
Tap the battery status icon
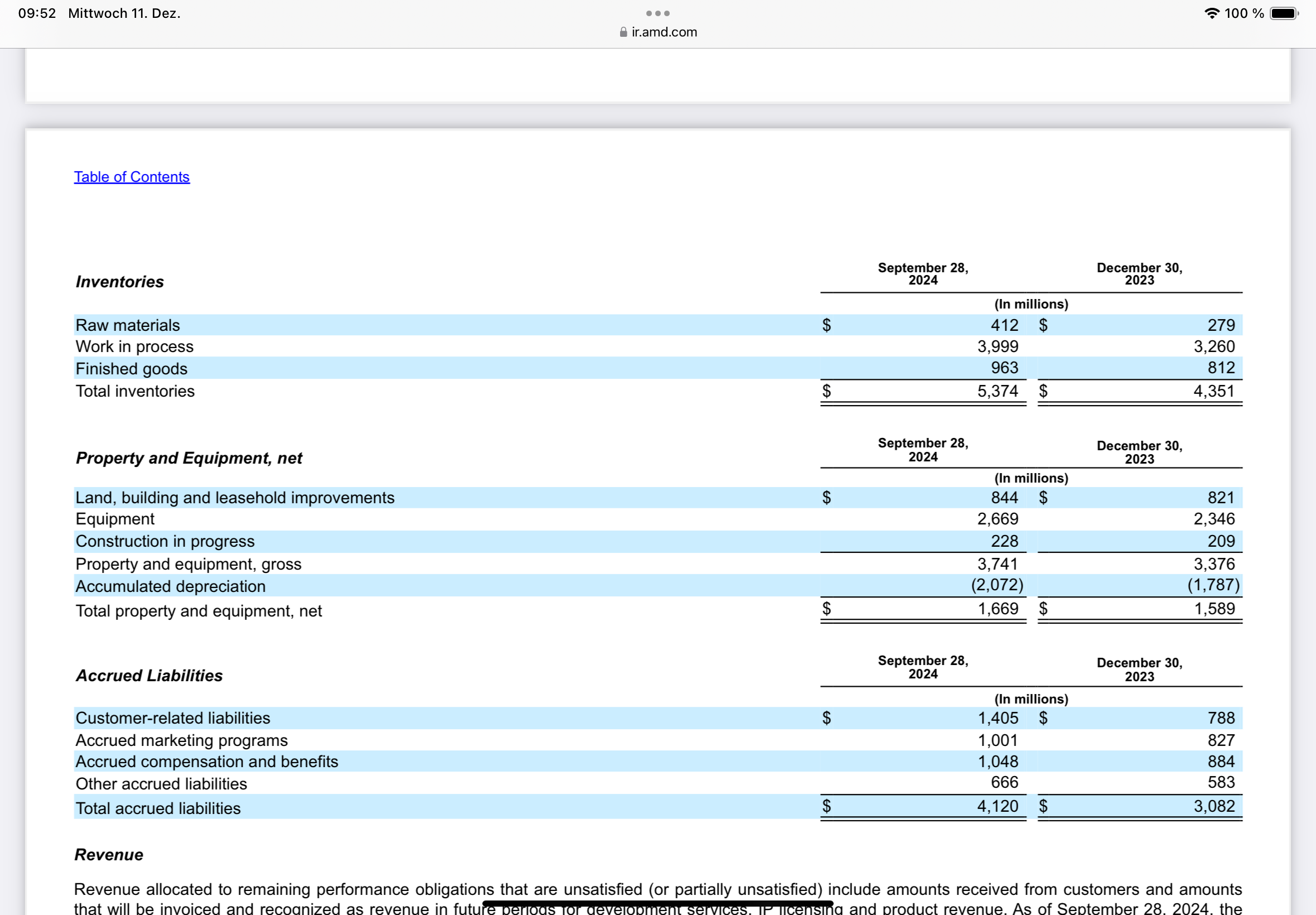point(1283,13)
